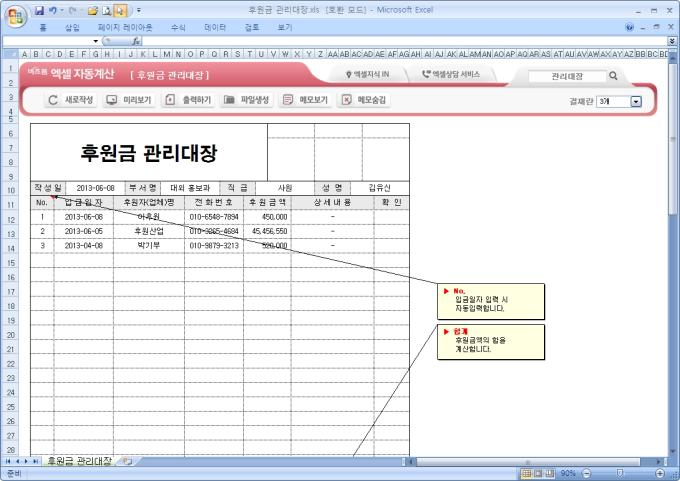Select the name cell 김유신

click(379, 188)
